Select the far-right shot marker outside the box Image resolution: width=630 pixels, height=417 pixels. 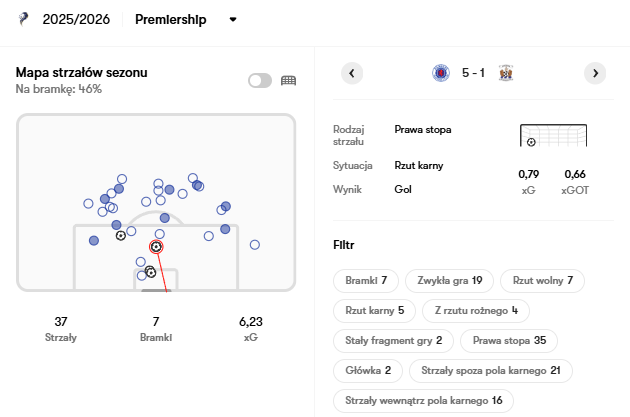[x=255, y=245]
